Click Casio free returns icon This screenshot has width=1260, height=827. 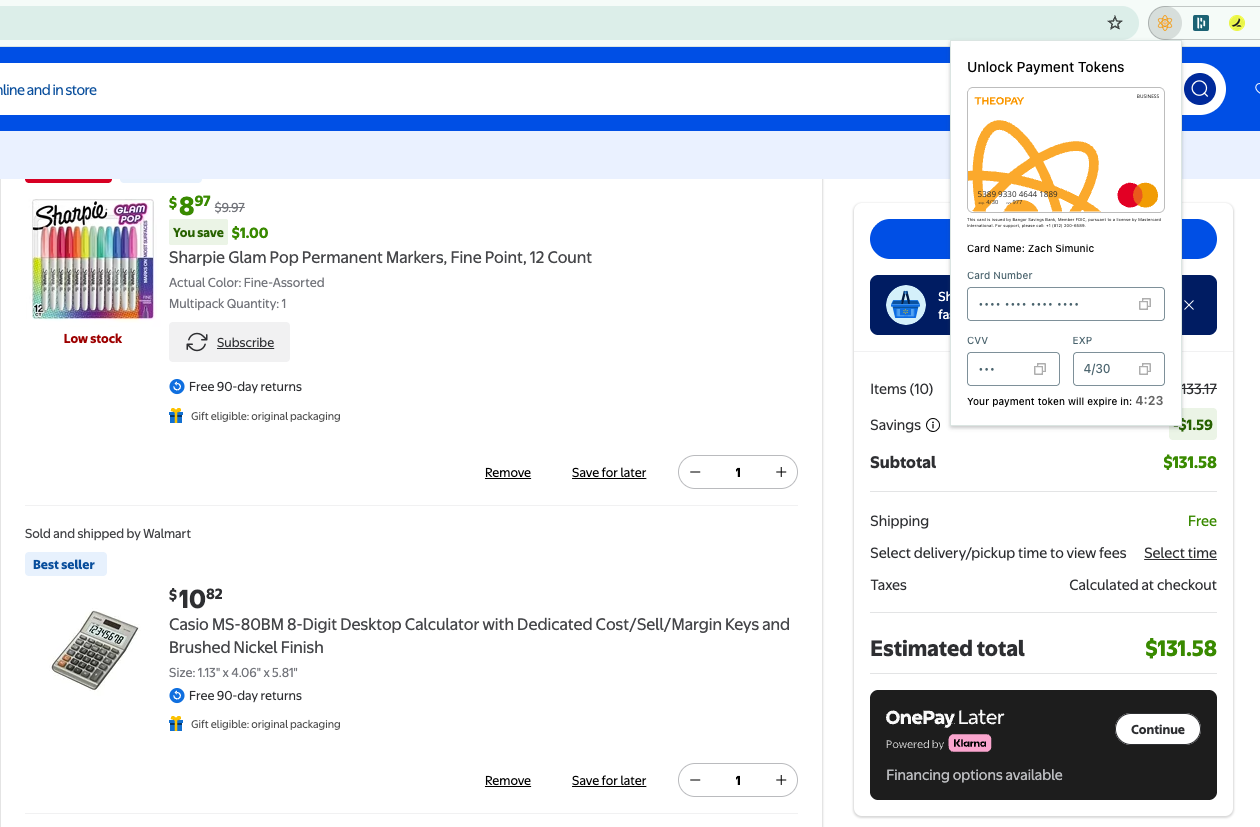tap(177, 696)
